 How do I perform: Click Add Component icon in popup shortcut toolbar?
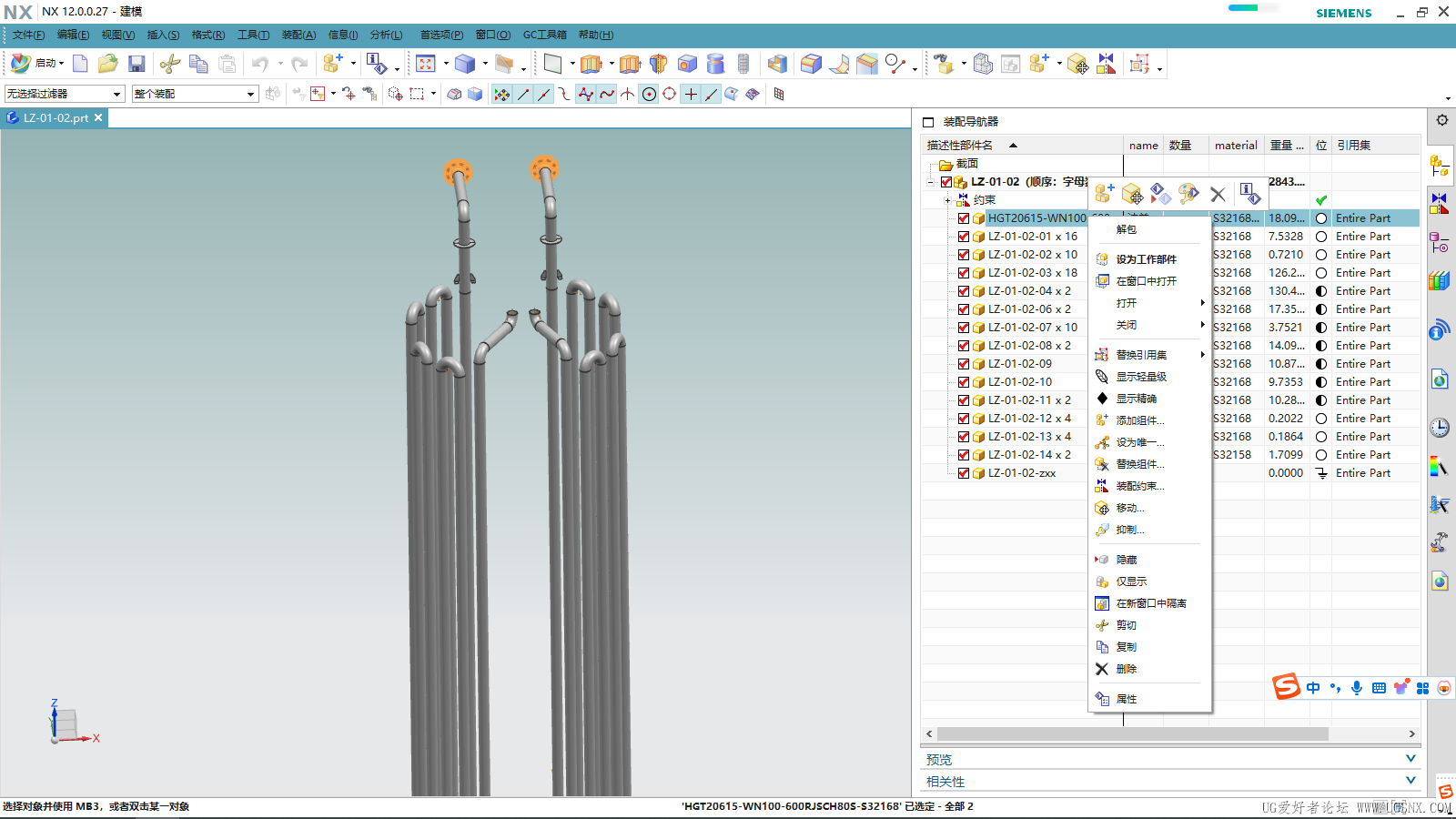coord(1104,194)
